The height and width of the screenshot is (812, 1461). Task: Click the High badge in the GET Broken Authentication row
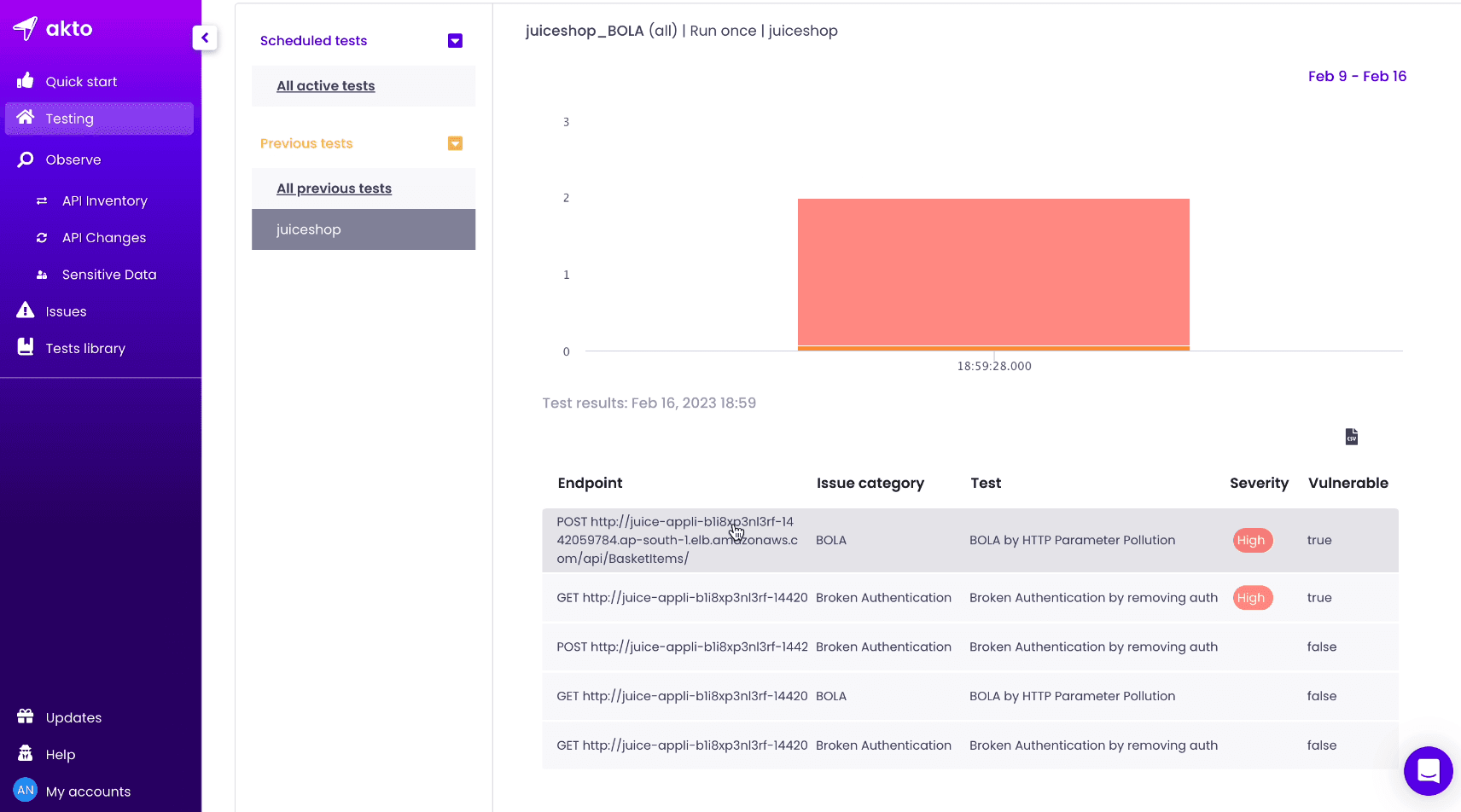point(1253,598)
